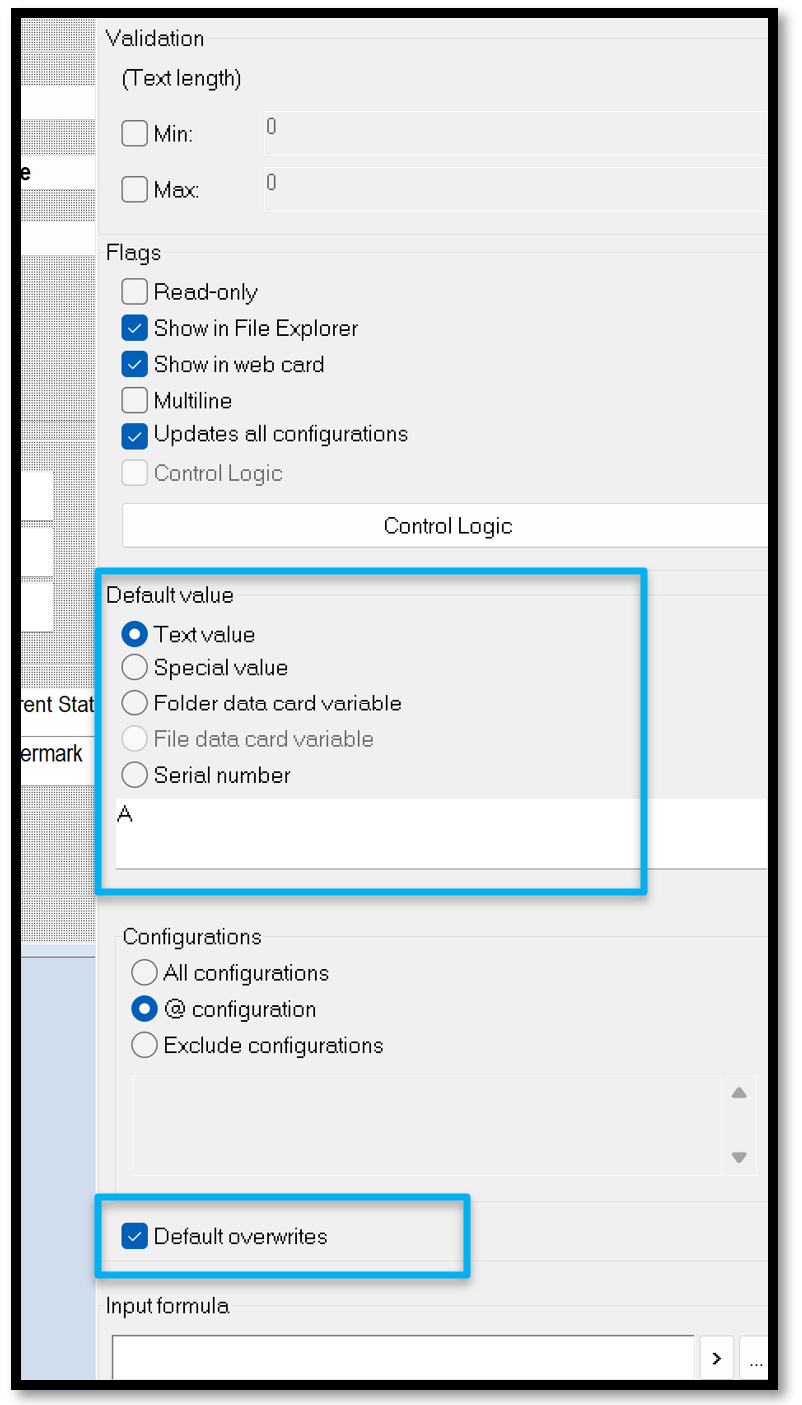Click inside the Input formula text field

[400, 1358]
